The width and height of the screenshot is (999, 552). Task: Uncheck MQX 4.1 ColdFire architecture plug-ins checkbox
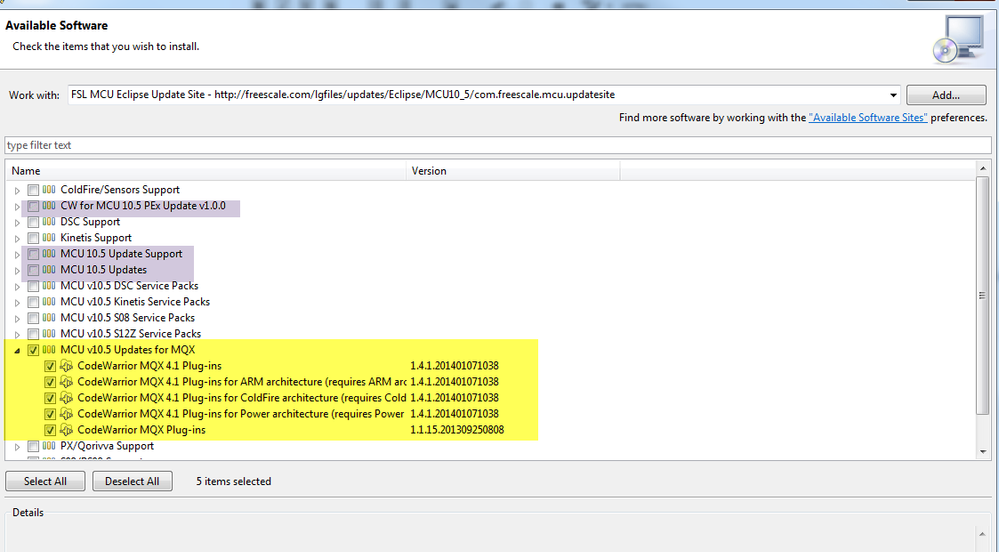pos(50,398)
